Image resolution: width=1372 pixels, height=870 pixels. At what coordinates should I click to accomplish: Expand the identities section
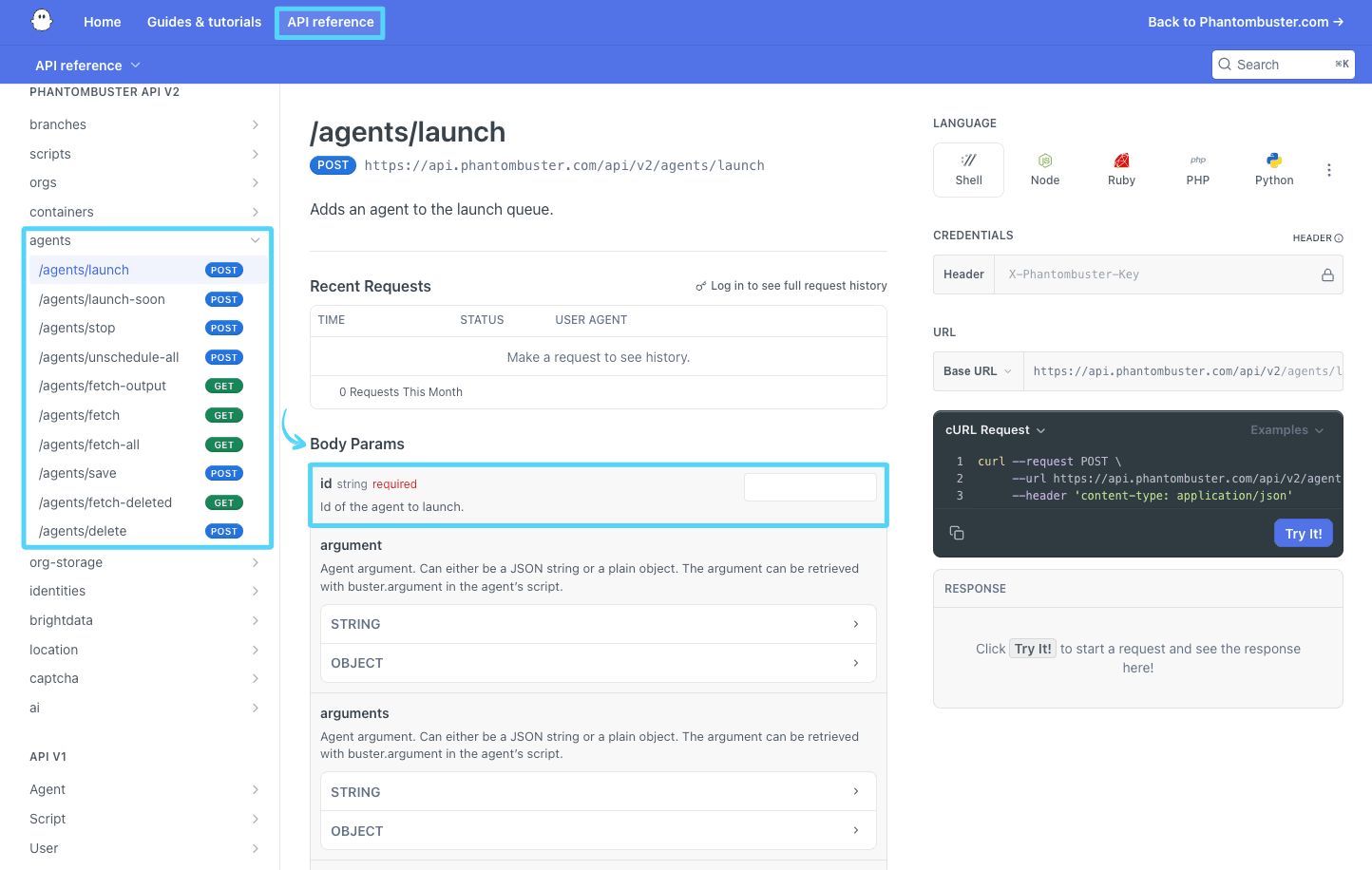(256, 591)
